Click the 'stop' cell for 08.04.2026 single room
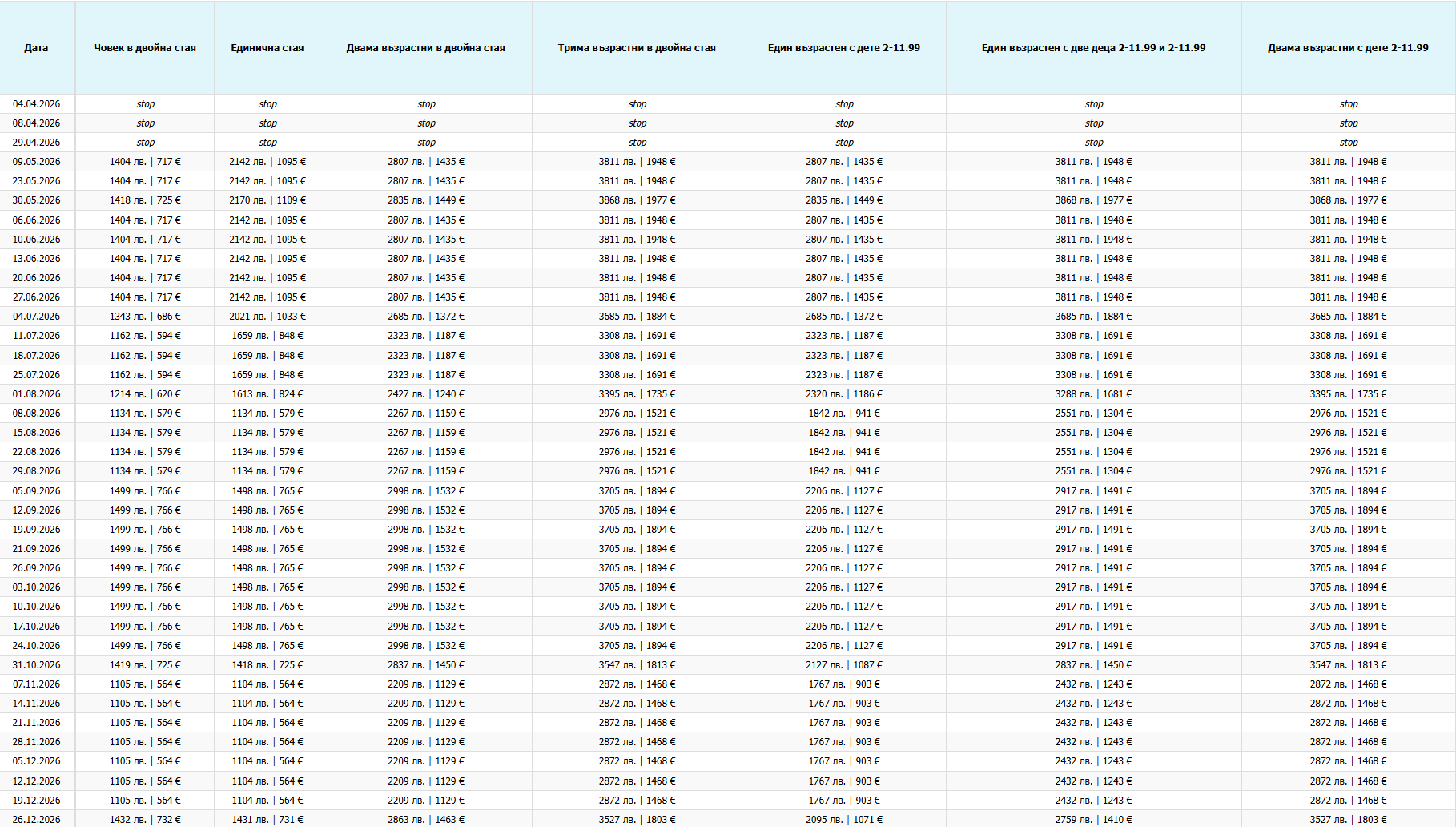Screen dimensions: 1456x827 (267, 123)
